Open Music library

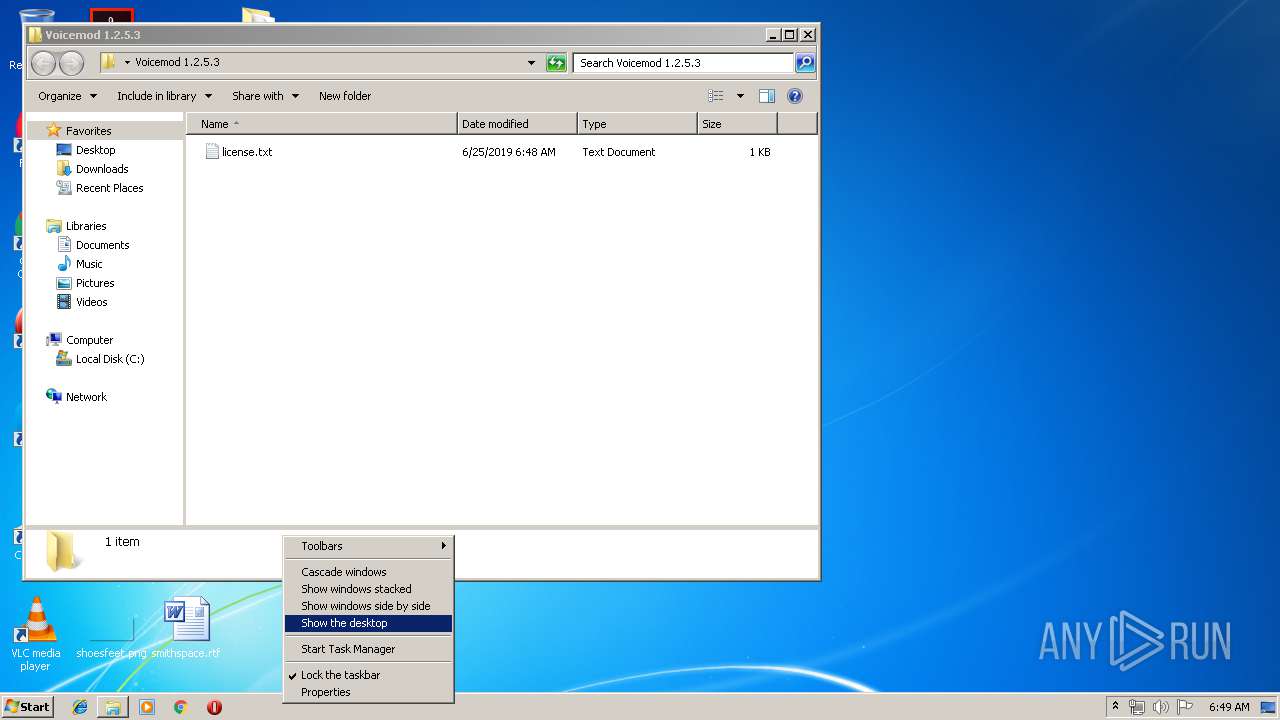[x=89, y=264]
